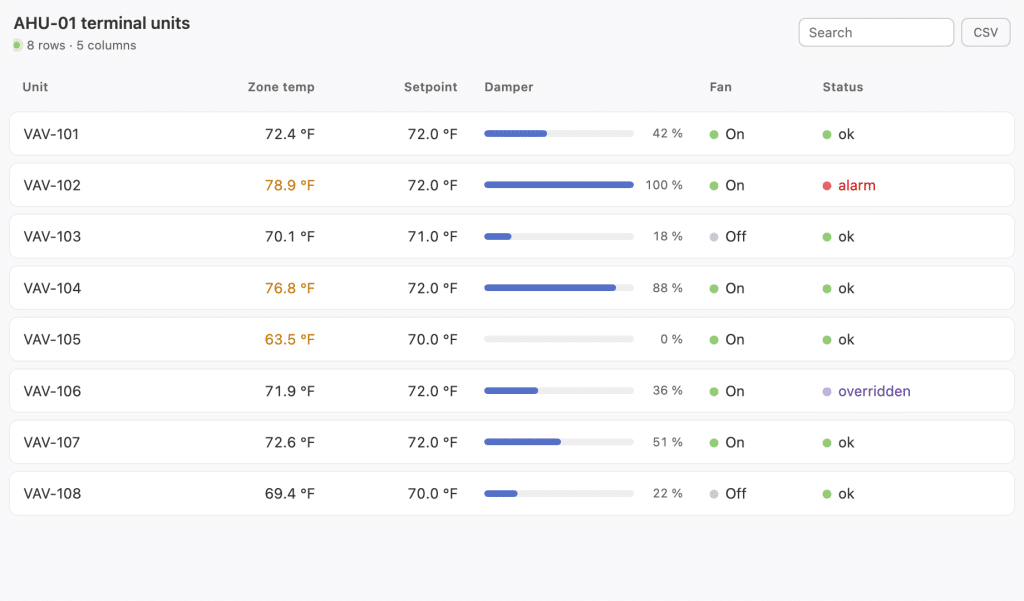Select the VAV-107 unit name
The image size is (1024, 601).
point(52,442)
